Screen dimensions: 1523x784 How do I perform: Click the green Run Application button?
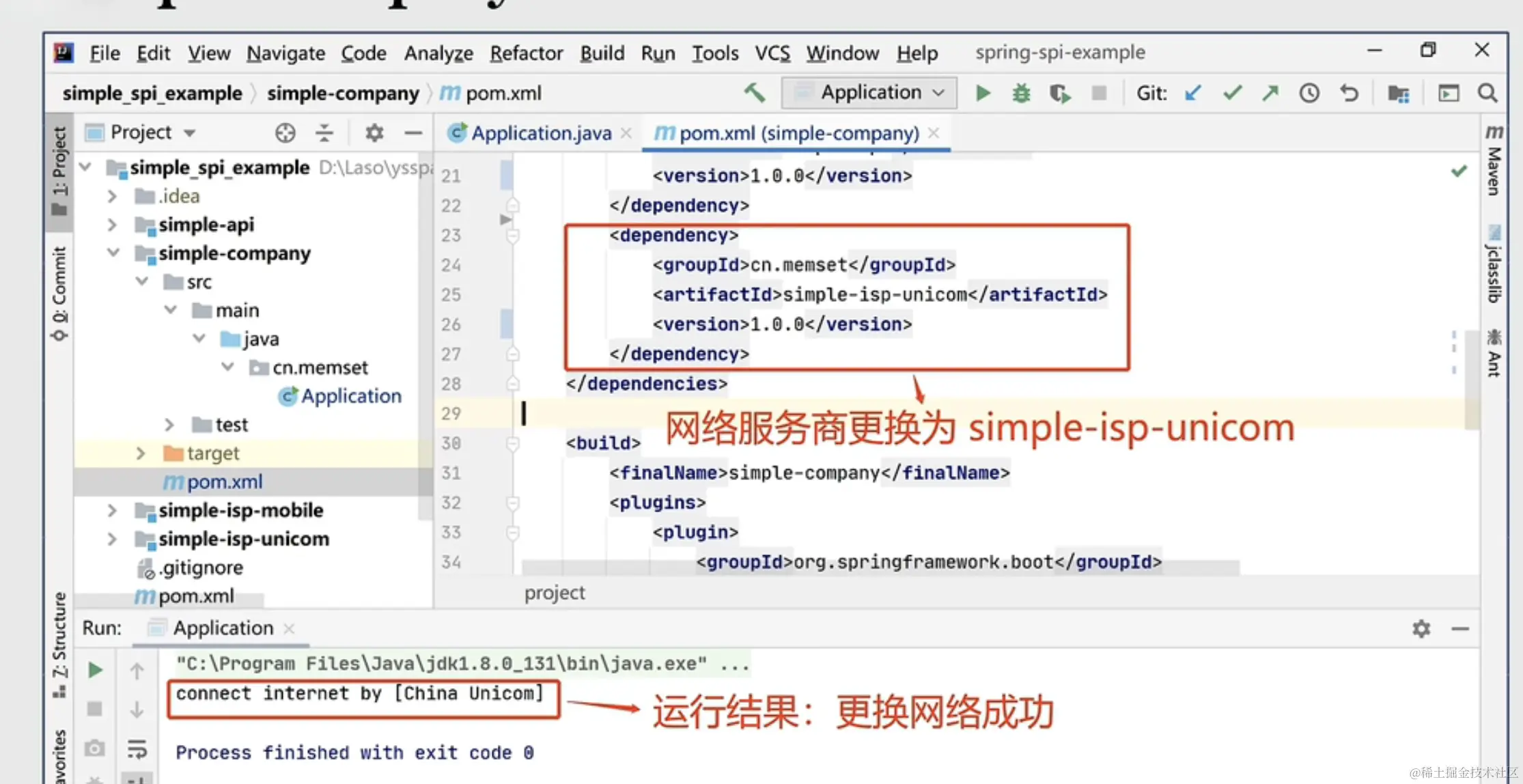coord(983,93)
